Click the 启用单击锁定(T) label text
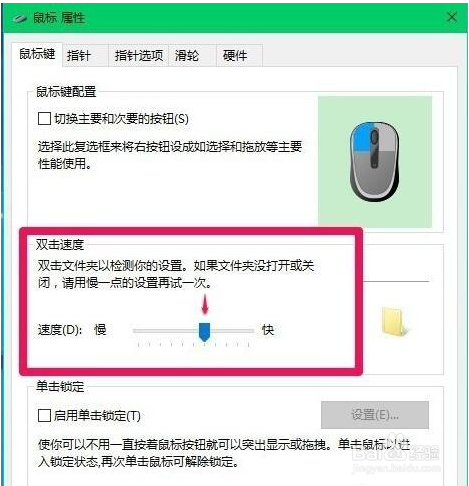 pos(97,416)
